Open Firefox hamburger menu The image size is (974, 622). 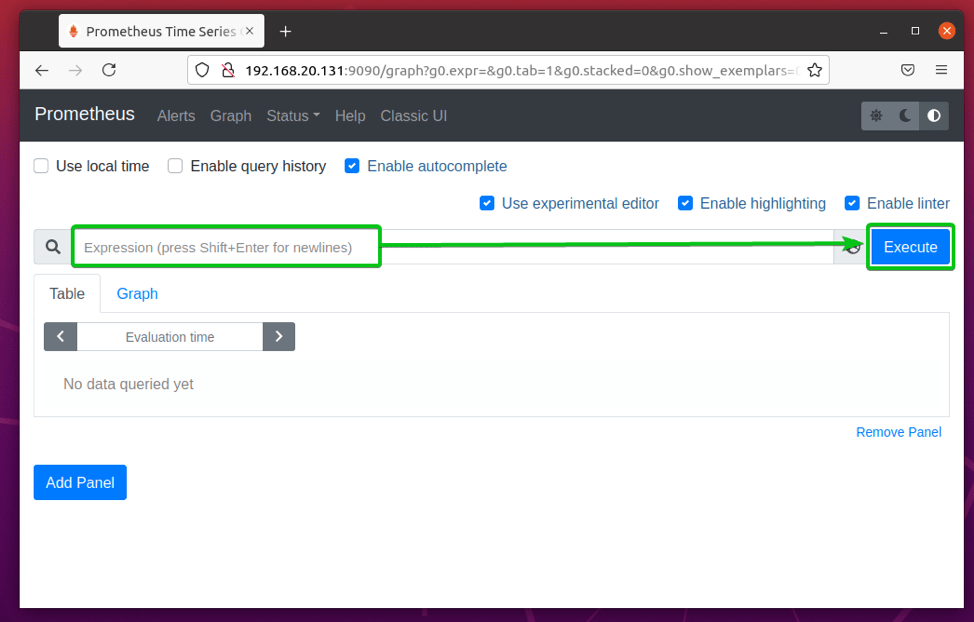[x=941, y=70]
